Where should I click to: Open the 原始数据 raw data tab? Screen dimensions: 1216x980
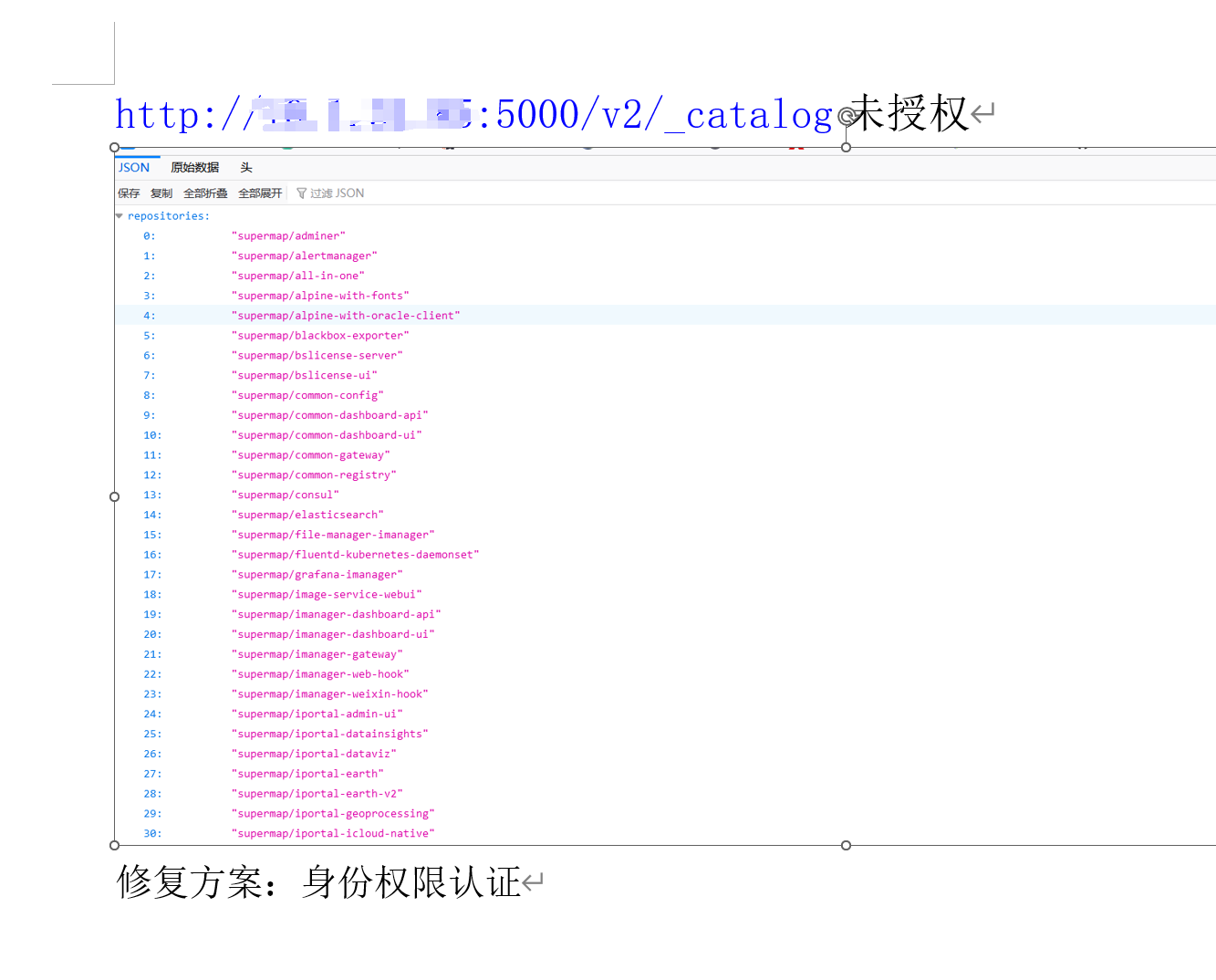coord(195,168)
